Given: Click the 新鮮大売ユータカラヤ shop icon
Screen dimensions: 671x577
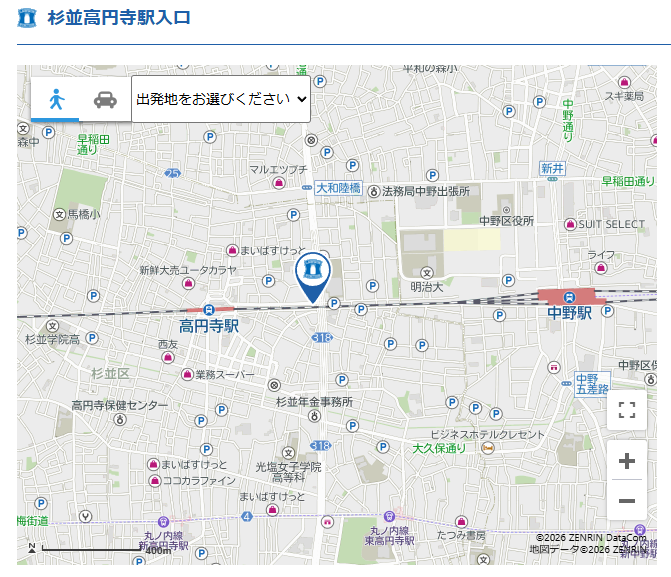Looking at the screenshot, I should (x=188, y=283).
